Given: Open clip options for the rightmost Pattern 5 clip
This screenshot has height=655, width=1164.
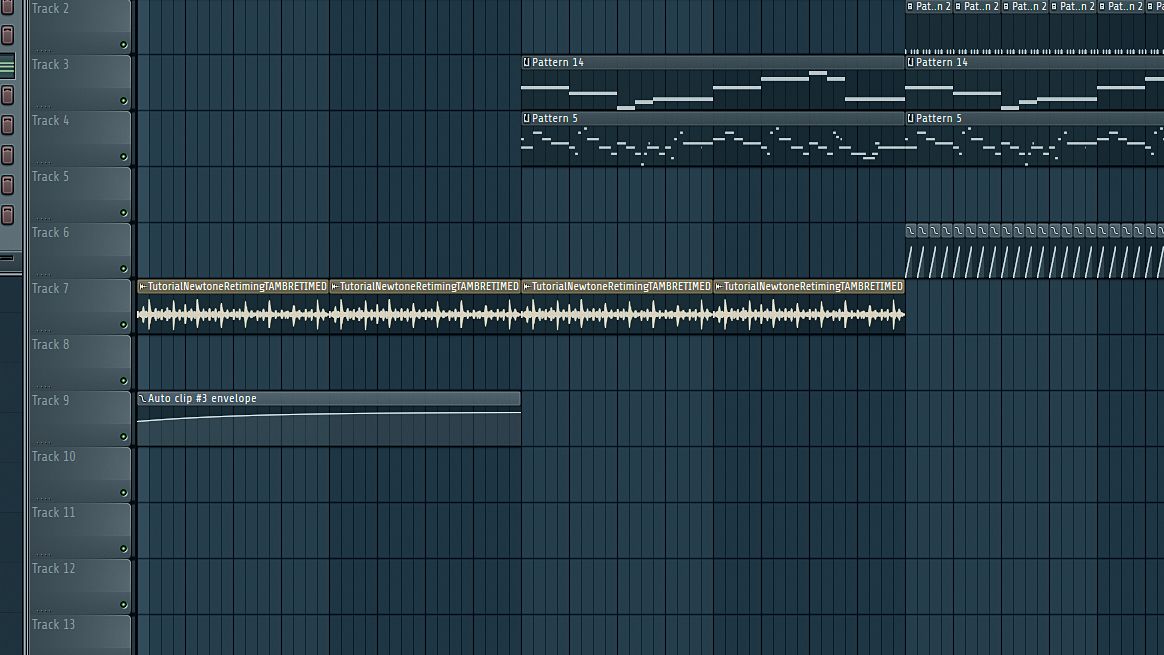Looking at the screenshot, I should click(911, 118).
